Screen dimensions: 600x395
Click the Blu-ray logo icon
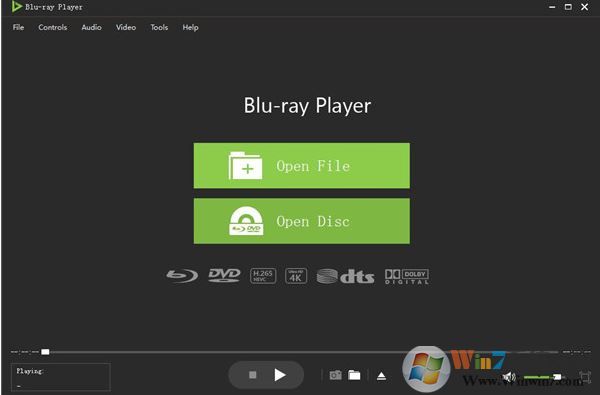click(x=182, y=276)
